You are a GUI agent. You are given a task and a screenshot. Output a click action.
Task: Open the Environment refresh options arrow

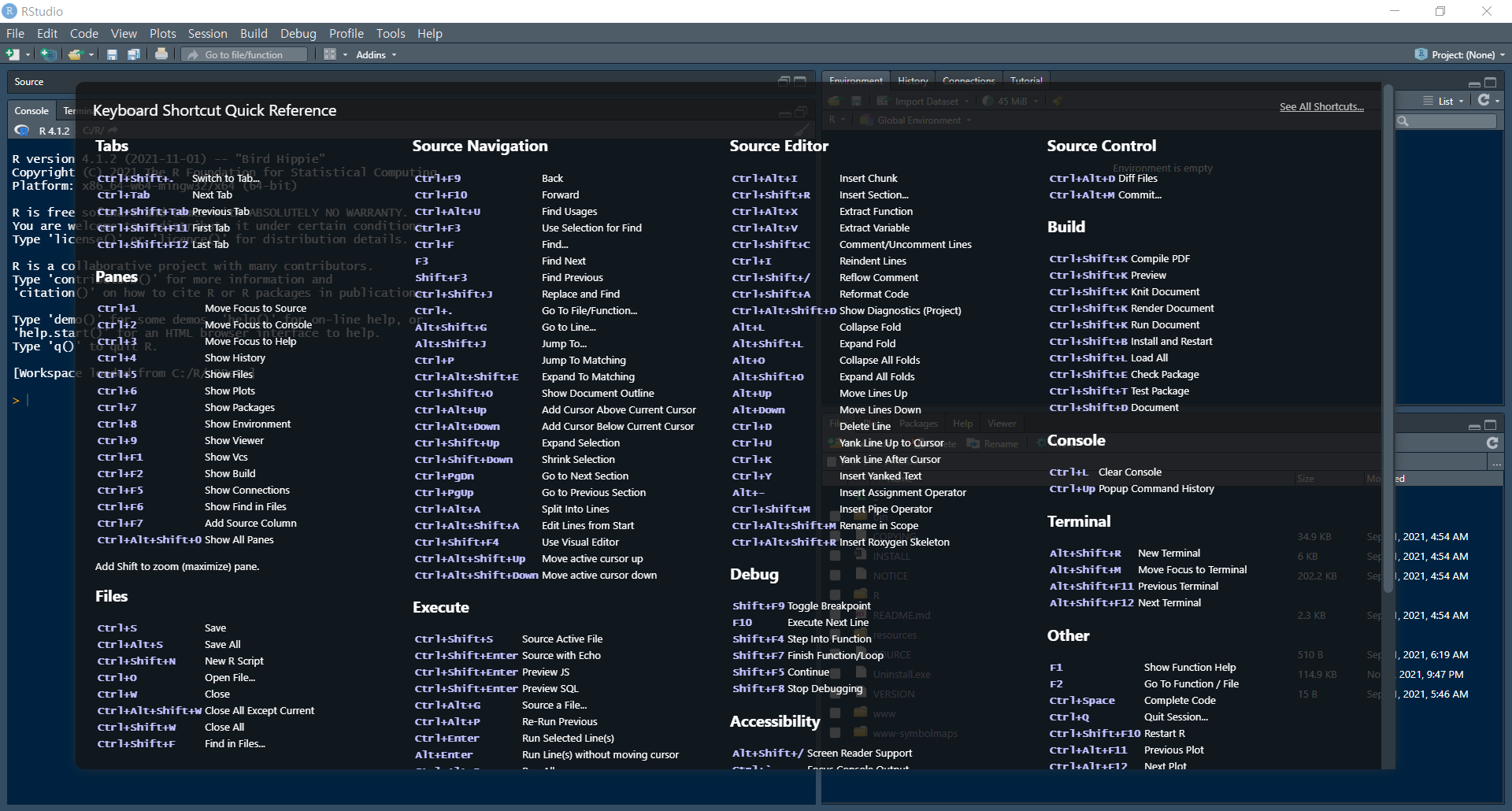coord(1497,101)
